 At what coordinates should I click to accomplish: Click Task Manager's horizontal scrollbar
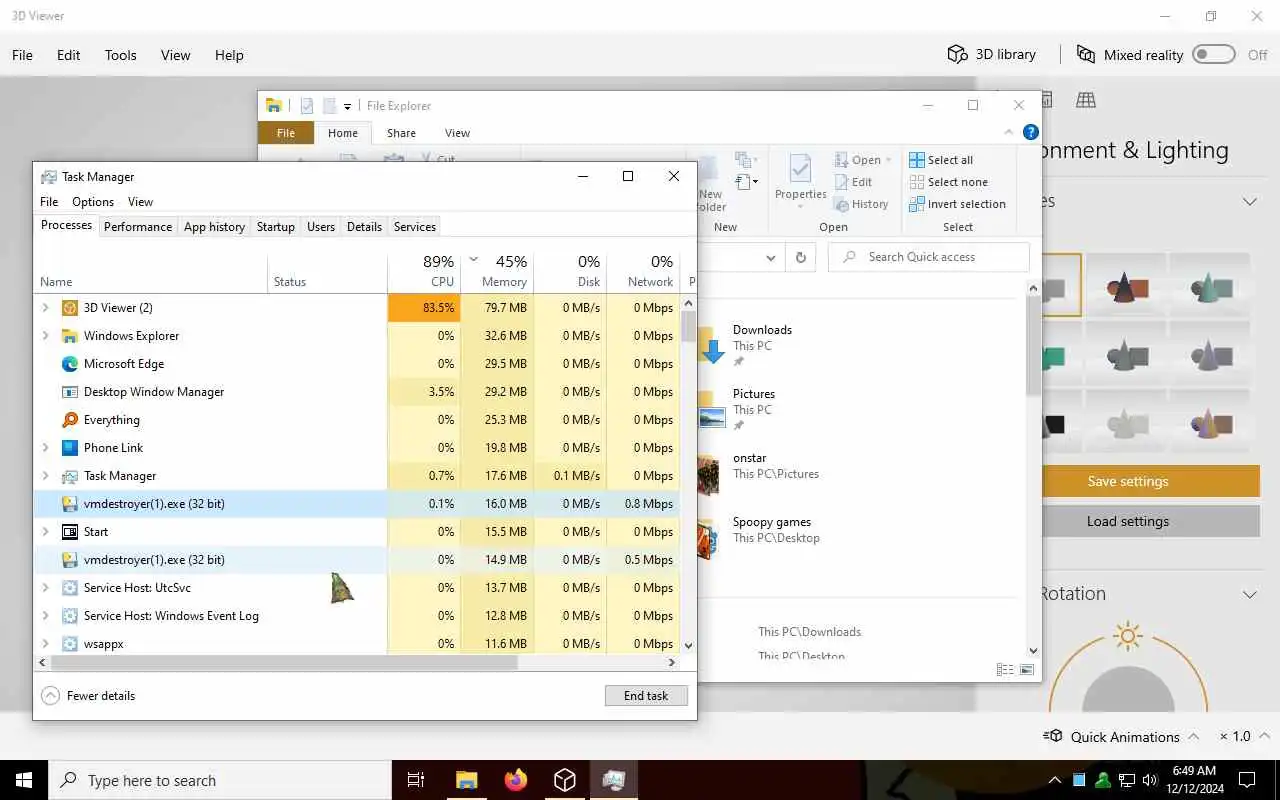point(284,662)
